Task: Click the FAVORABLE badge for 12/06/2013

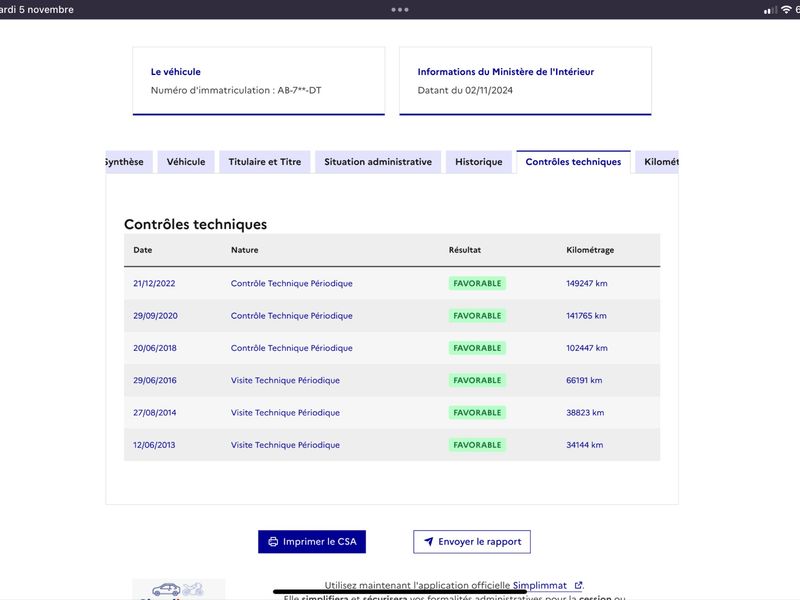Action: [x=478, y=445]
